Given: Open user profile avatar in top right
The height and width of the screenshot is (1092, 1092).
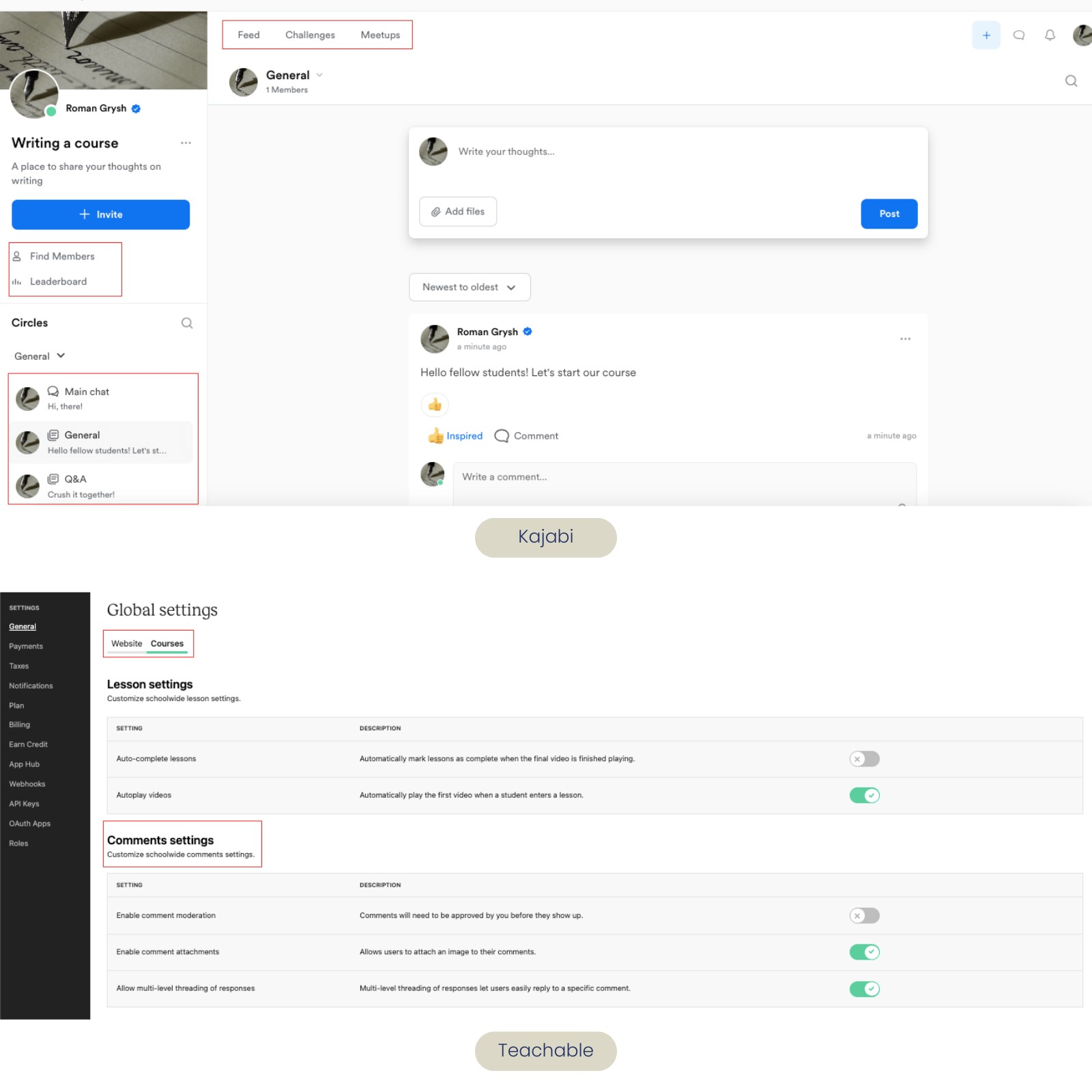Looking at the screenshot, I should coord(1082,35).
